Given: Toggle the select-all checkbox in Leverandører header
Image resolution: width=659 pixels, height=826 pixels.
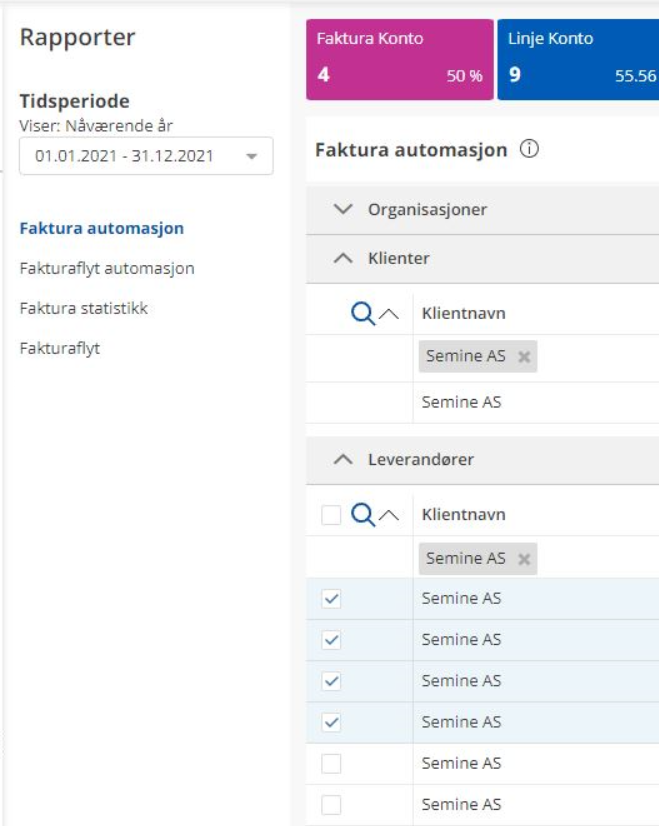Looking at the screenshot, I should [x=331, y=515].
